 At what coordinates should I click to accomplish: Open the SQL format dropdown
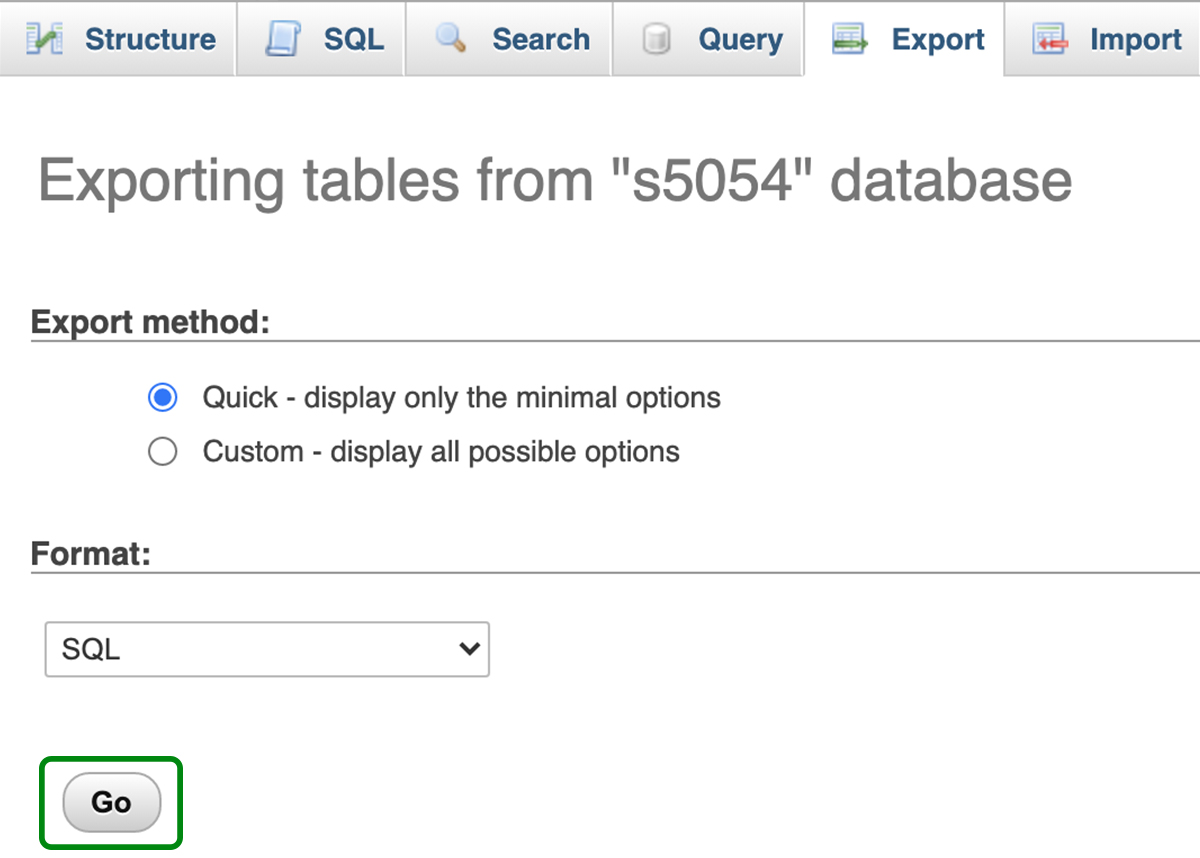tap(266, 649)
